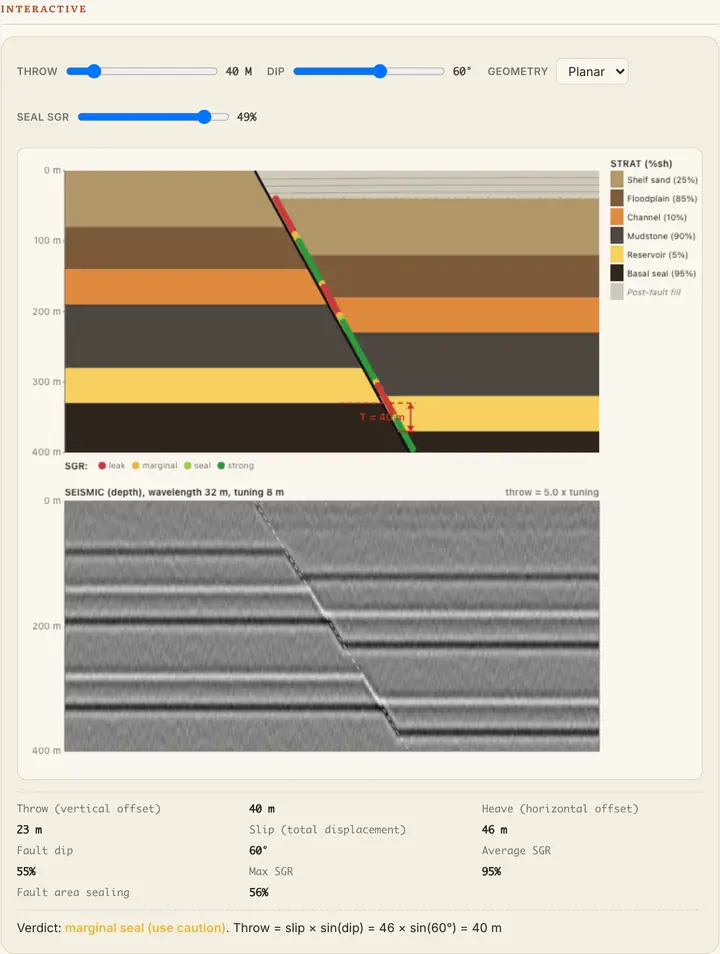Click the "SGR:" legend label
The image size is (720, 954).
point(76,465)
